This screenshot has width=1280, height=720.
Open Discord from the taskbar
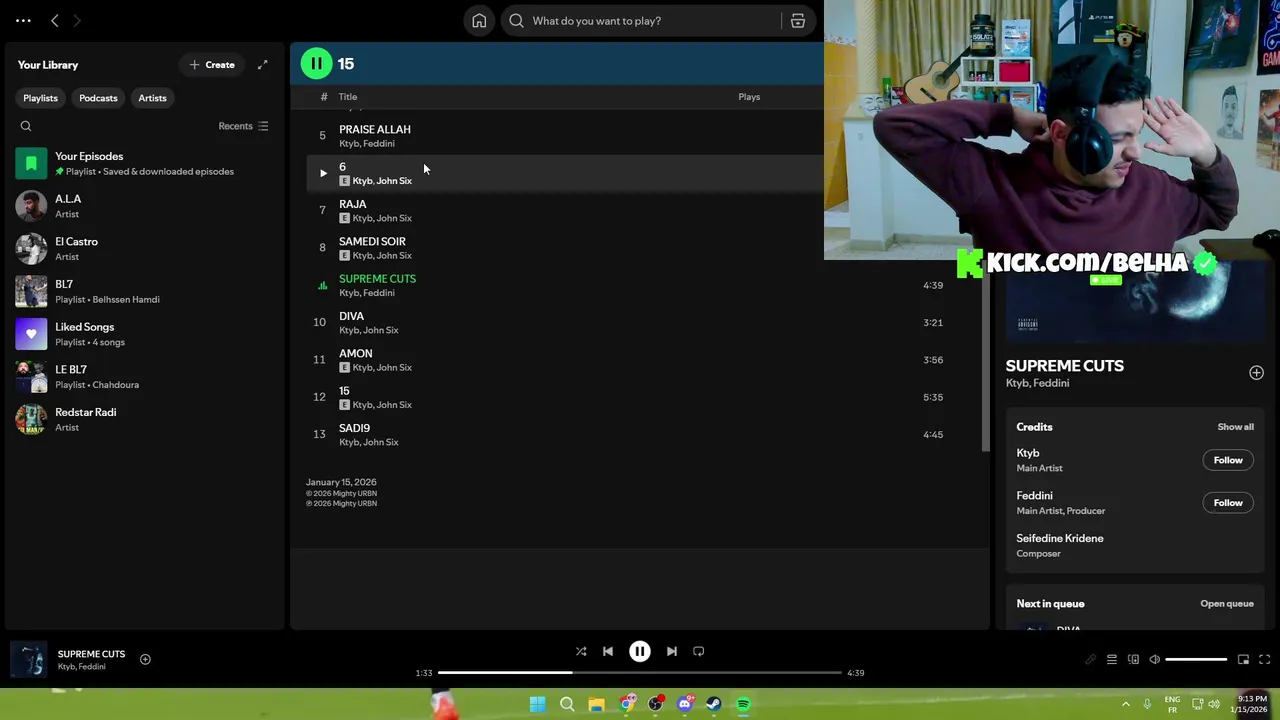pos(685,704)
